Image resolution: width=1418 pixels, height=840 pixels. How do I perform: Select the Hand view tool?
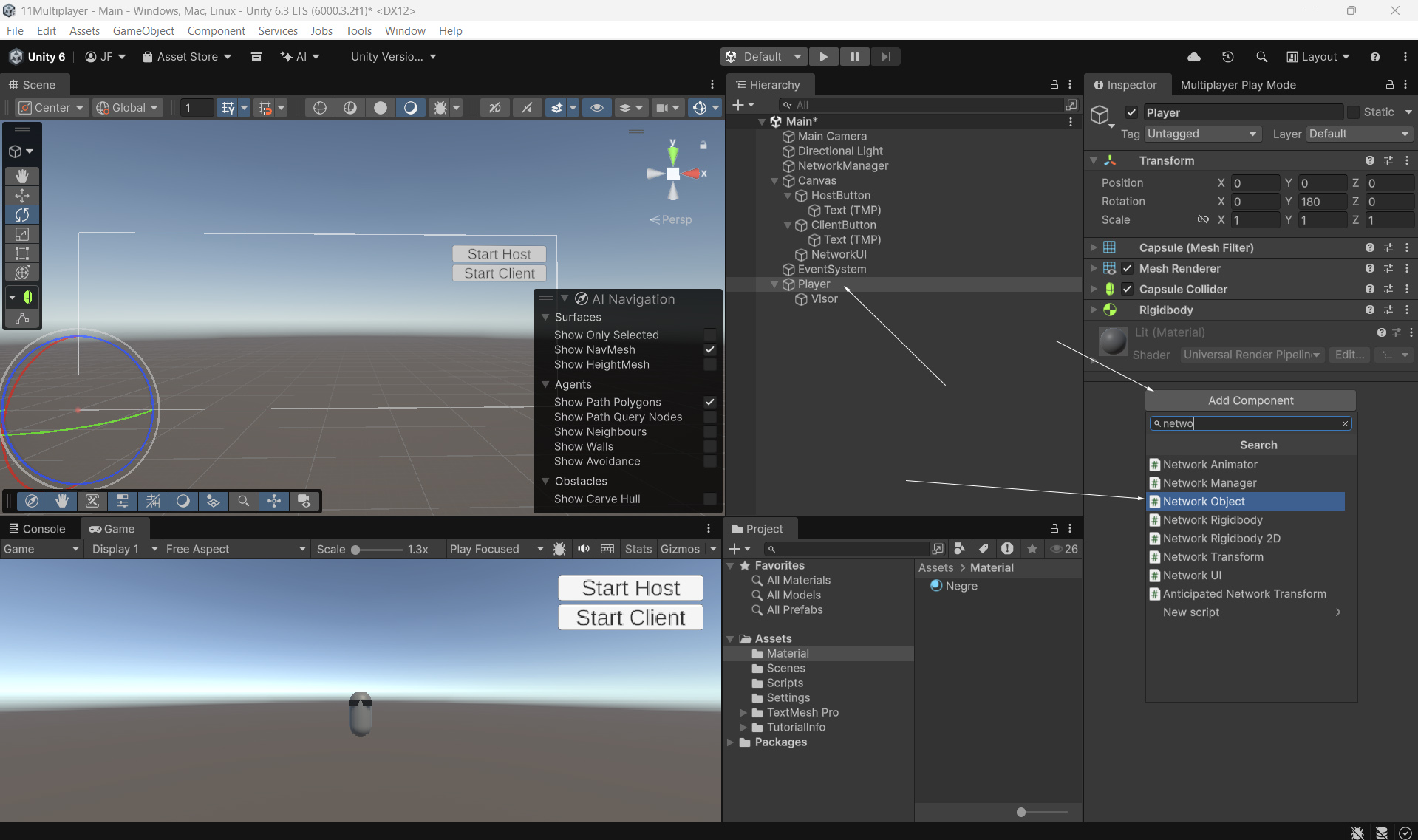pyautogui.click(x=22, y=176)
